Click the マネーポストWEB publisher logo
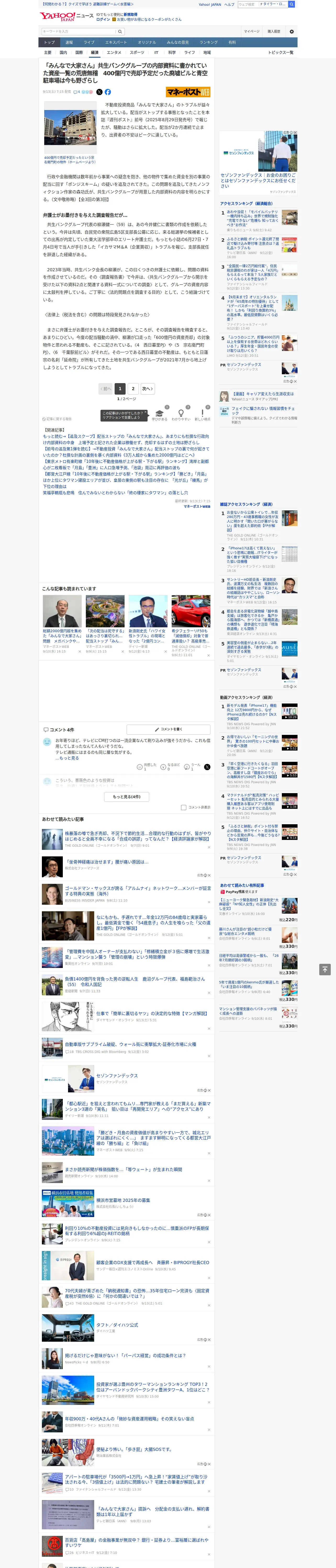Viewport: 336px width, 1568px height. (188, 92)
